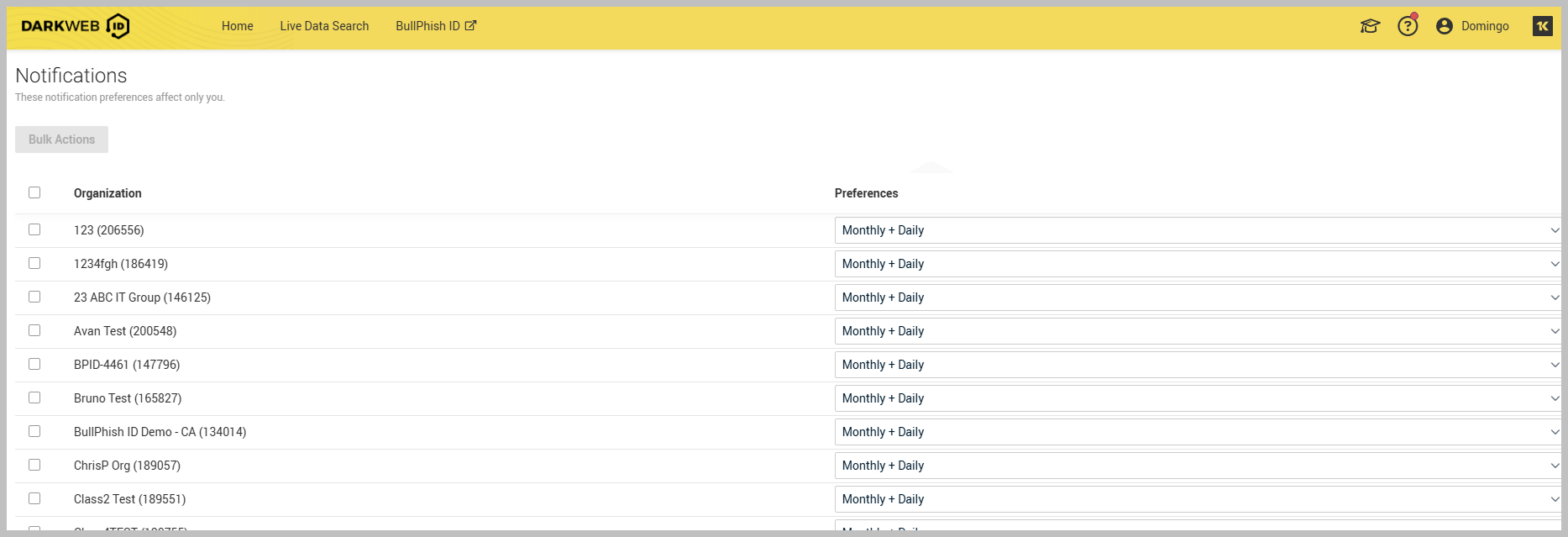The image size is (1568, 537).
Task: Click the Dark Web ID logo
Action: [76, 26]
